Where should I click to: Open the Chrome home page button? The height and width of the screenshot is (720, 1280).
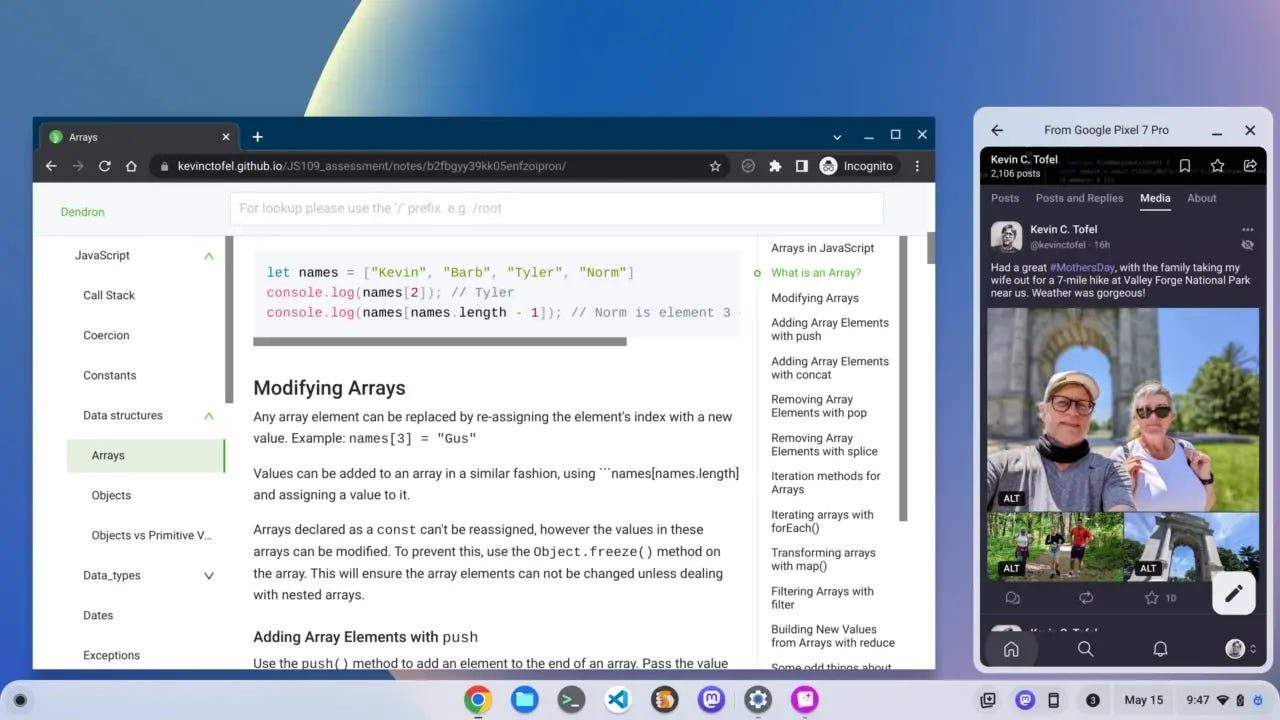tap(131, 166)
